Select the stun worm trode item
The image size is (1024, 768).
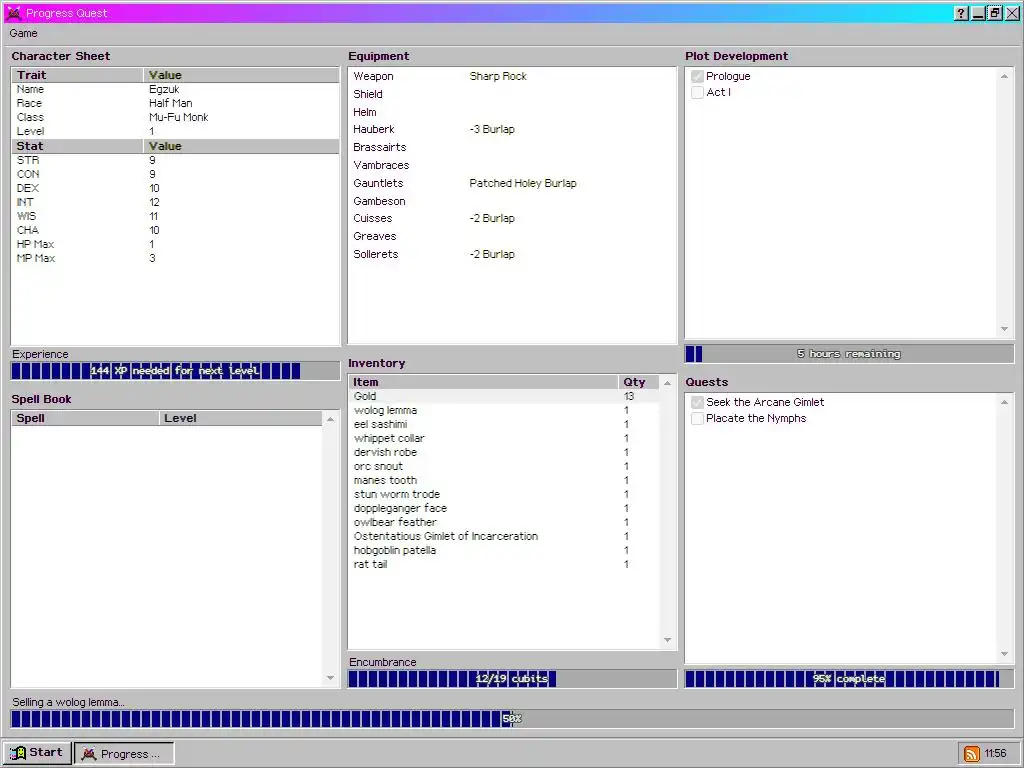pos(504,494)
